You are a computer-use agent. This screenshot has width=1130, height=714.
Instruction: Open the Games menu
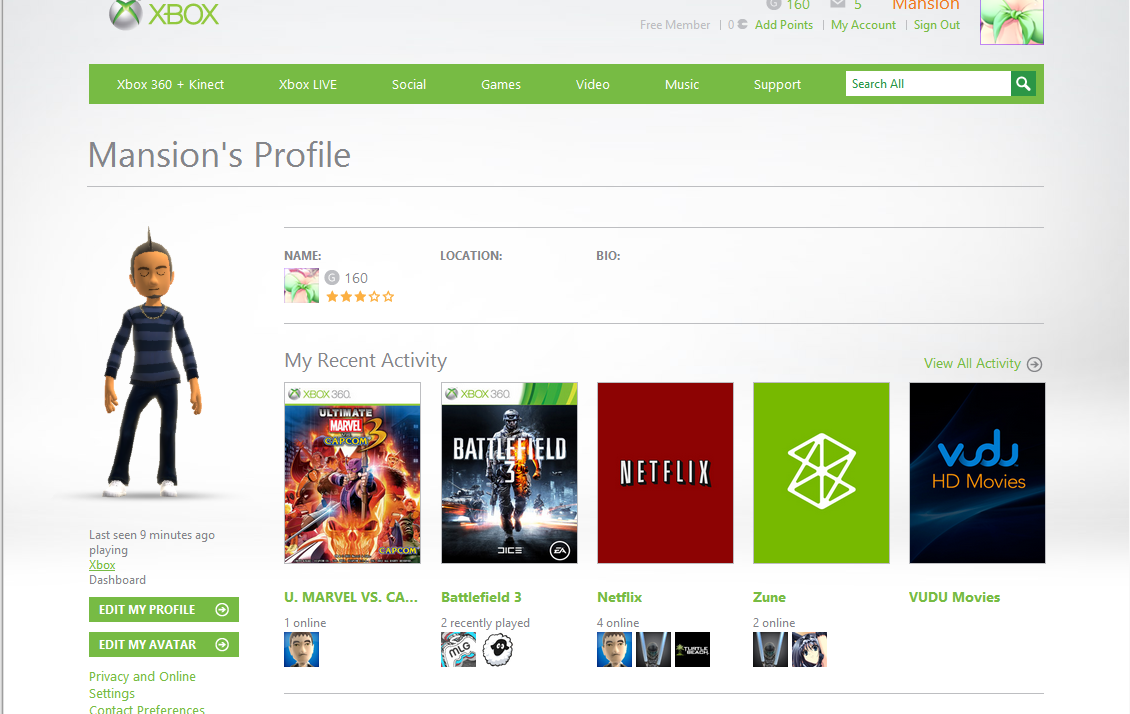click(501, 84)
